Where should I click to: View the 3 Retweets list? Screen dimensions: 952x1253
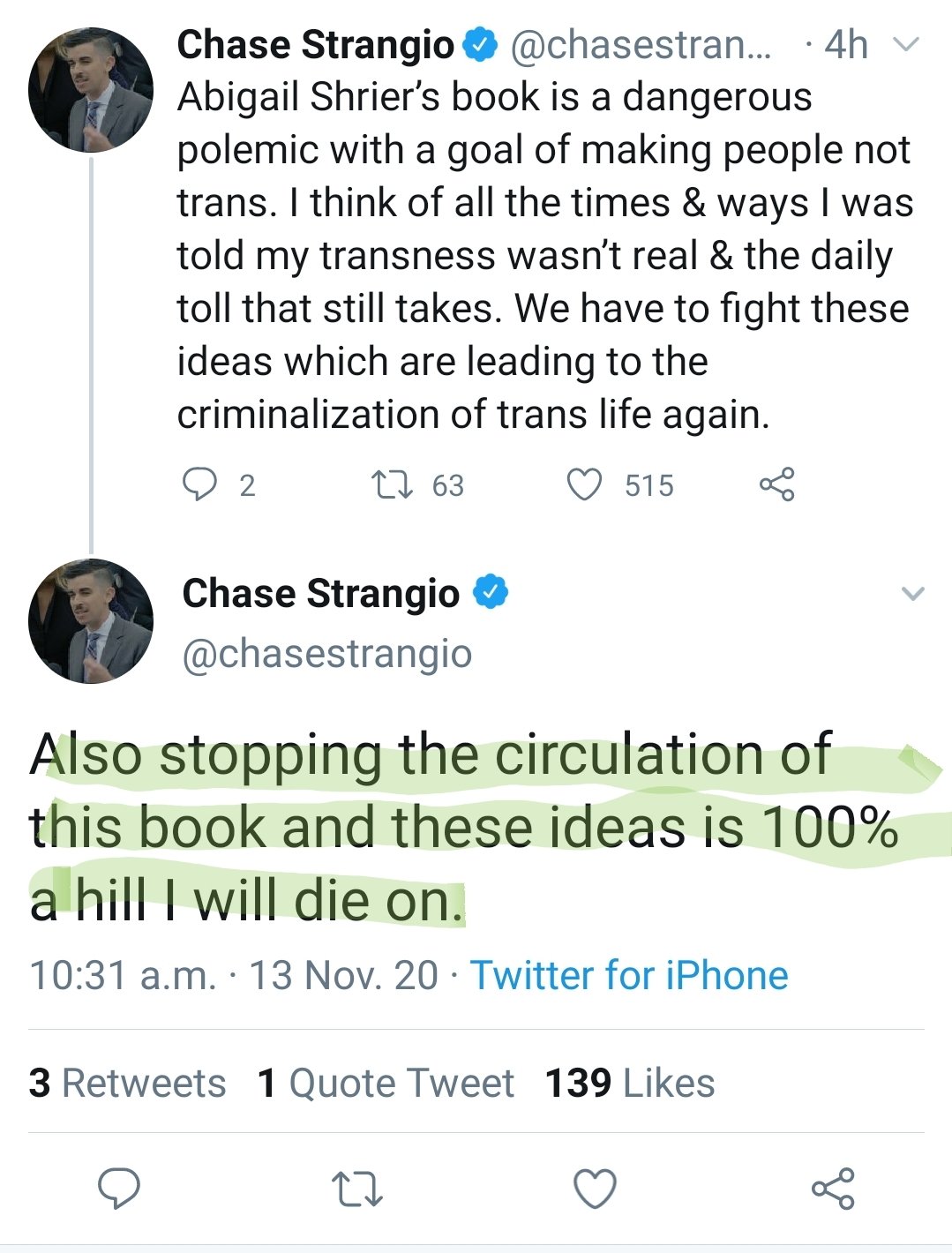tap(127, 1083)
